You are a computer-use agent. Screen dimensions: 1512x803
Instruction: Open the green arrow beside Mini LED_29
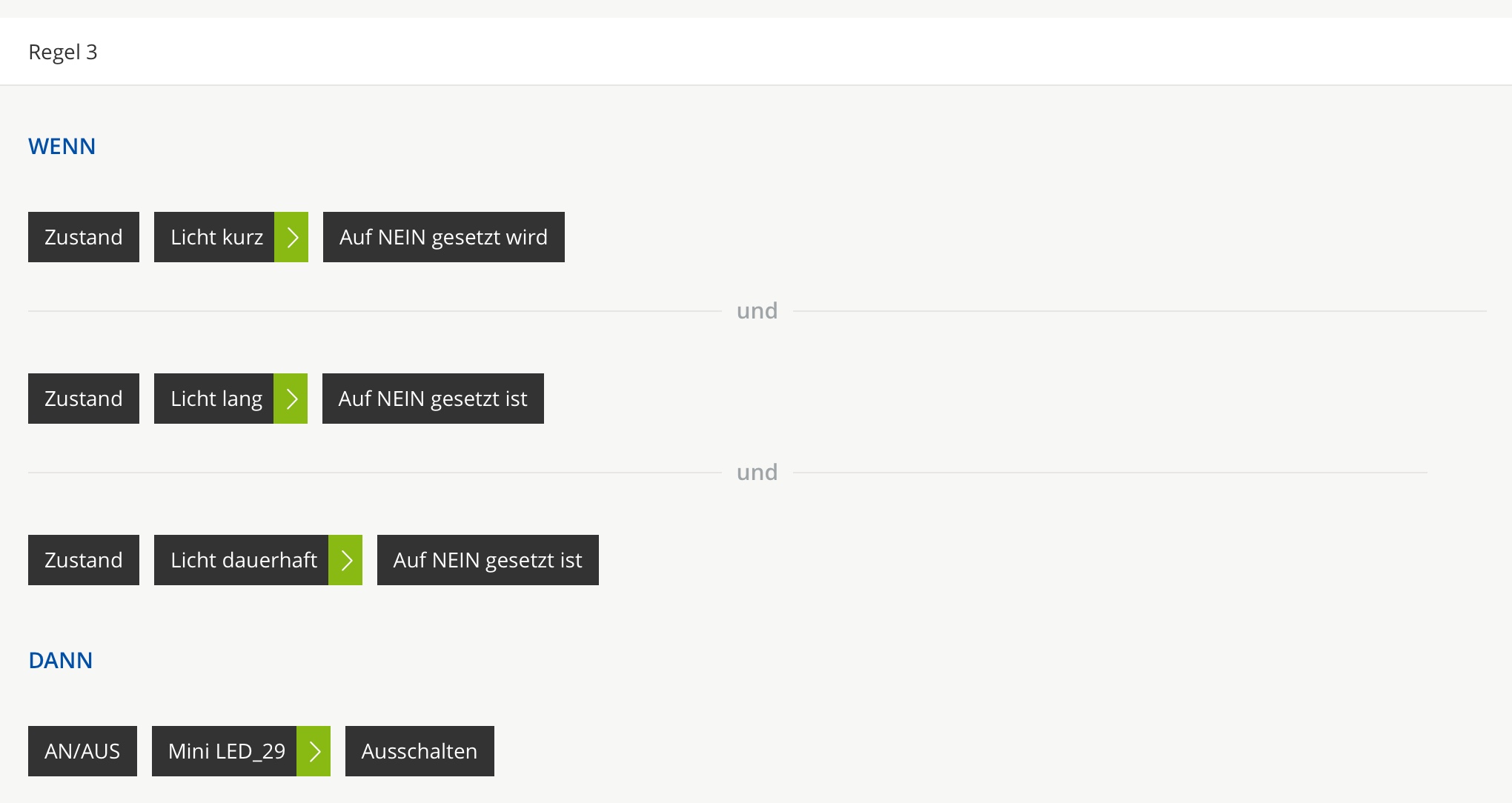click(314, 751)
